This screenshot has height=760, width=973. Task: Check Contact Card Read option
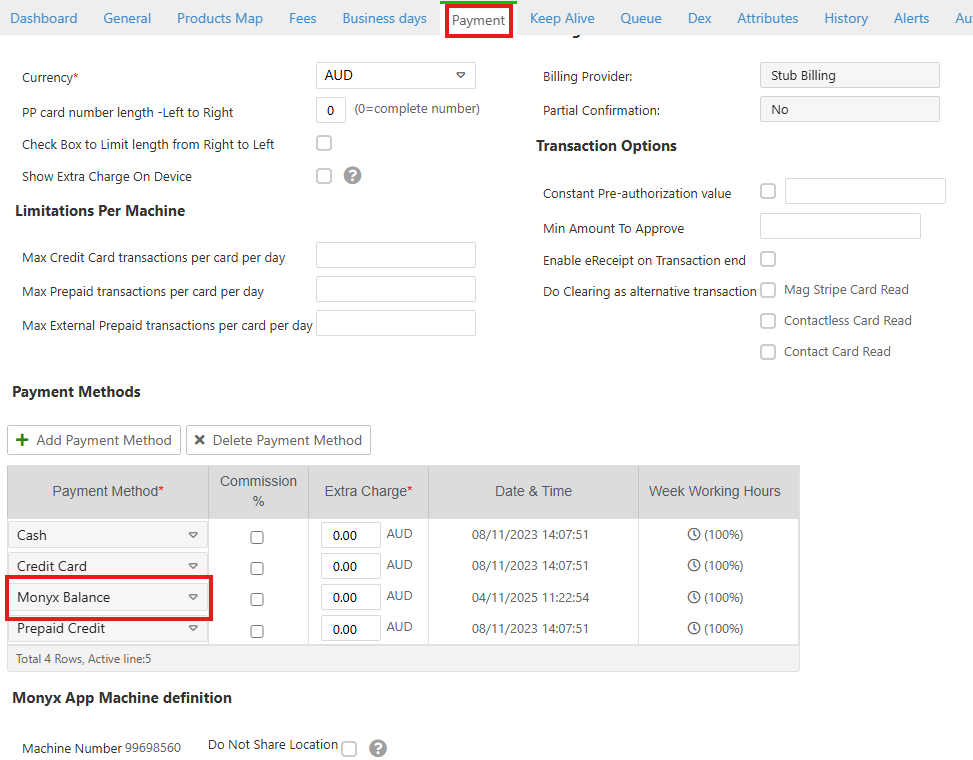[x=768, y=352]
